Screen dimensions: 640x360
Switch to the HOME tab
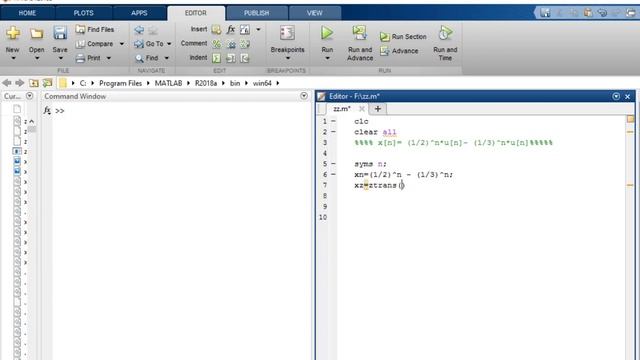[27, 13]
